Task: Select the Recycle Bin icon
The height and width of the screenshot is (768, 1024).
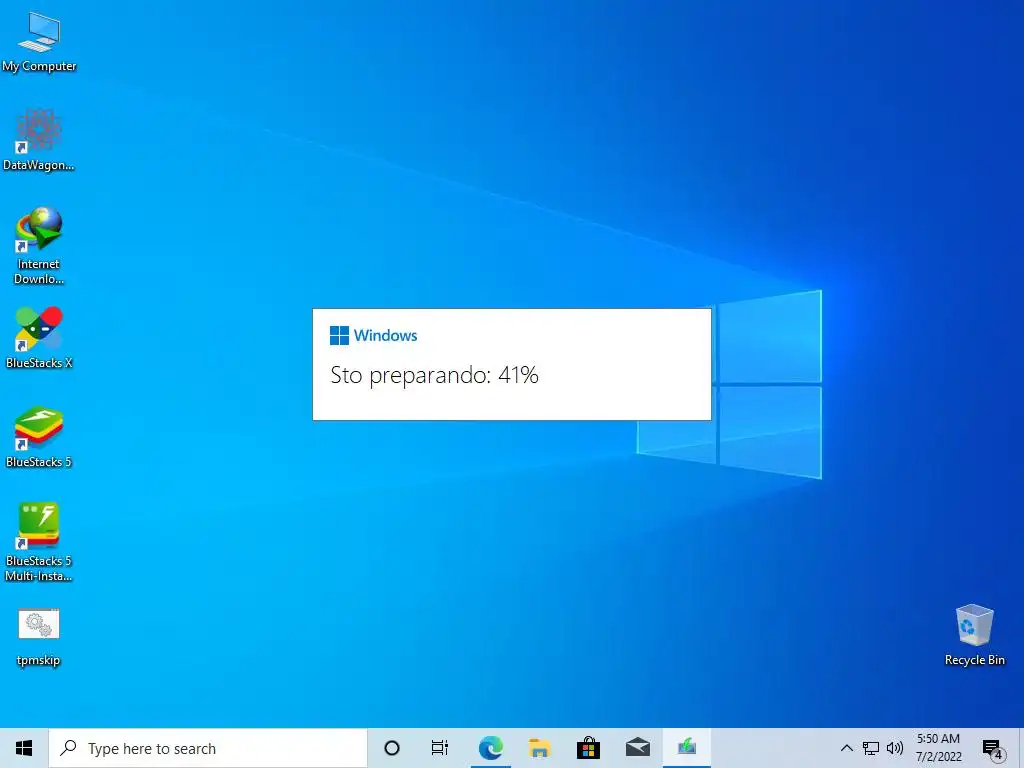Action: (974, 635)
